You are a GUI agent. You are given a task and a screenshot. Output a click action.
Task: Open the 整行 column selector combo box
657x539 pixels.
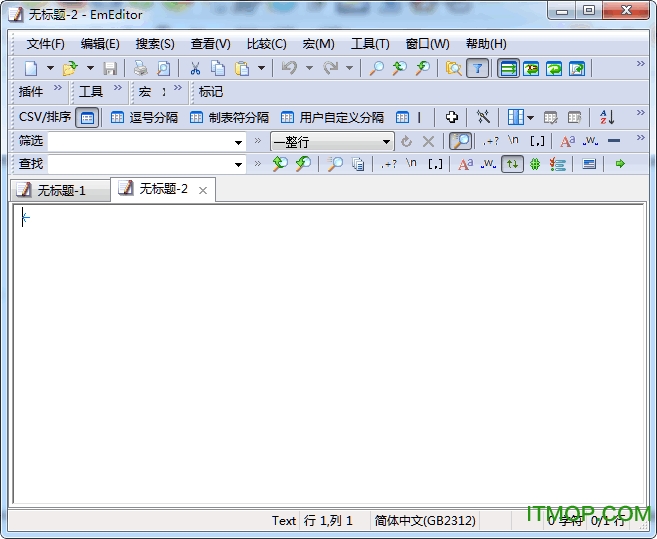pos(332,142)
